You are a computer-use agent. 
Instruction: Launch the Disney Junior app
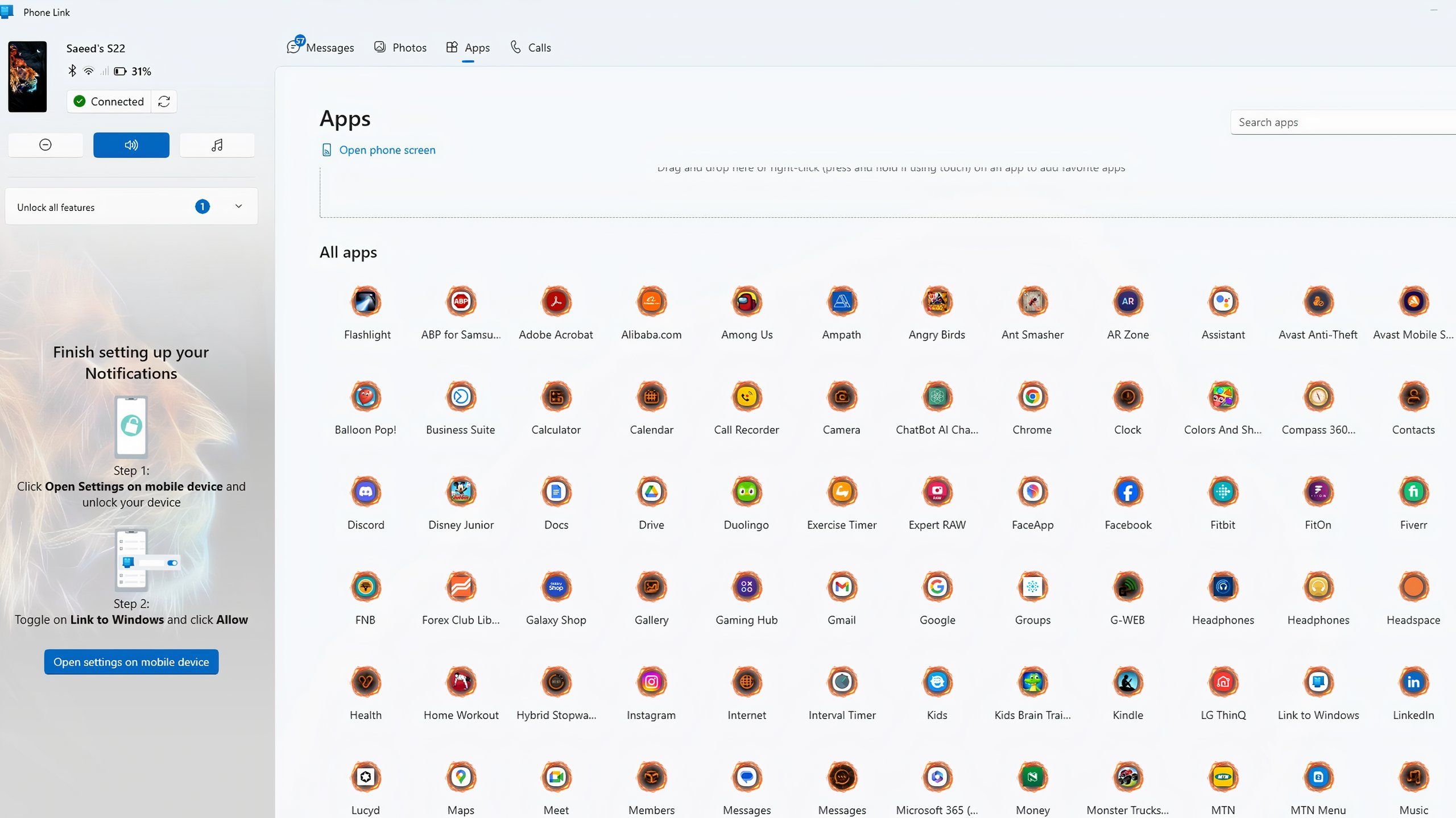pos(461,492)
